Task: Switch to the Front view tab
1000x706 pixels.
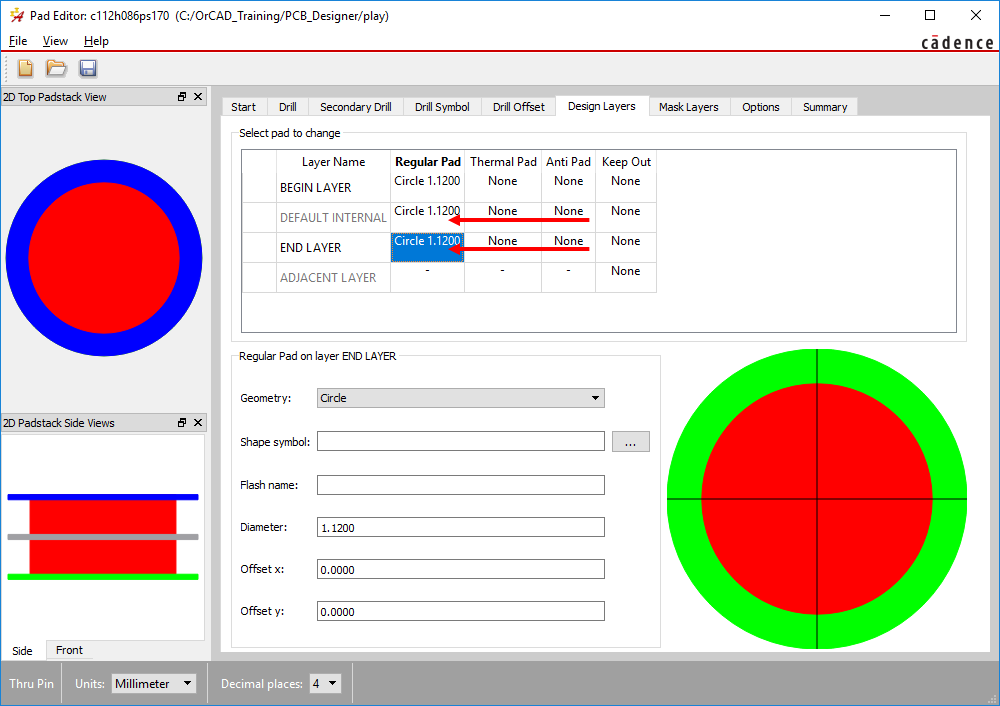Action: tap(69, 650)
